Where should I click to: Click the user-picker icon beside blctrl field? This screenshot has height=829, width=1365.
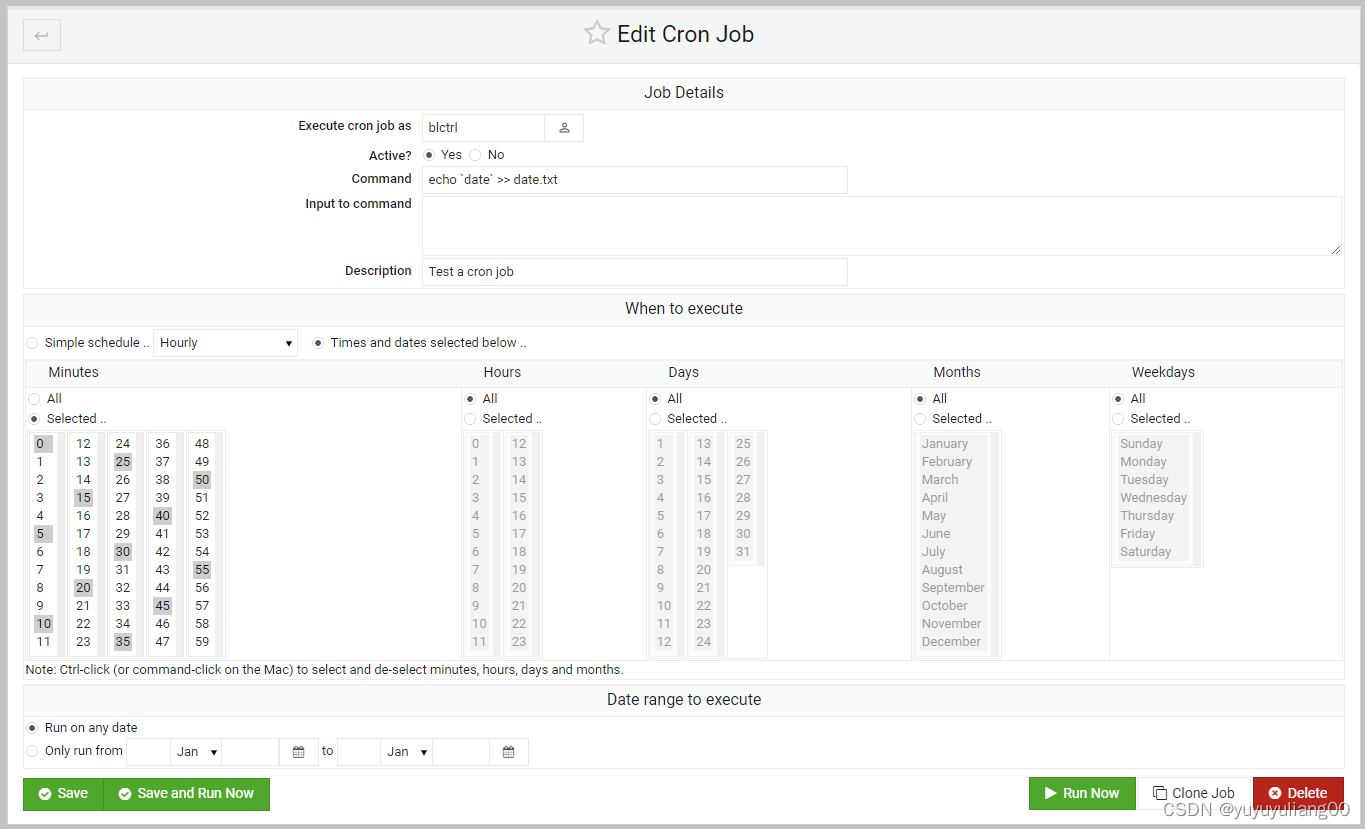[x=562, y=127]
